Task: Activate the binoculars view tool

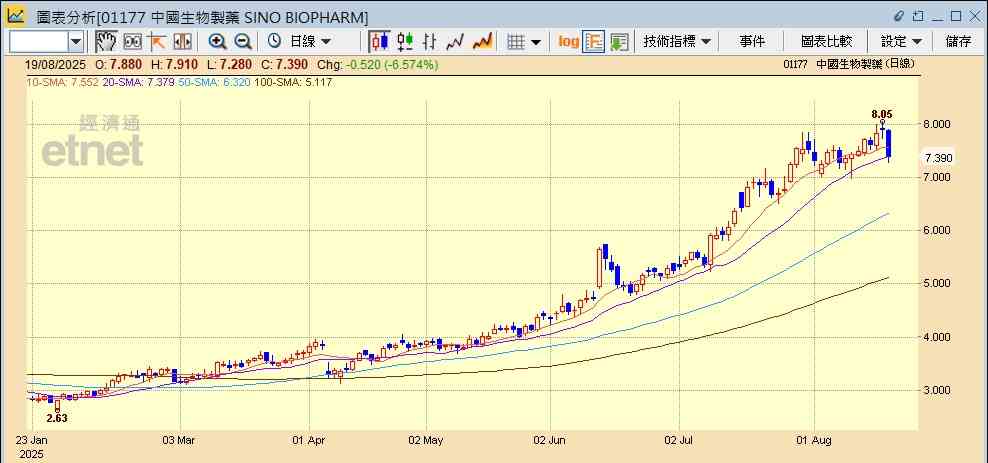Action: coord(132,42)
